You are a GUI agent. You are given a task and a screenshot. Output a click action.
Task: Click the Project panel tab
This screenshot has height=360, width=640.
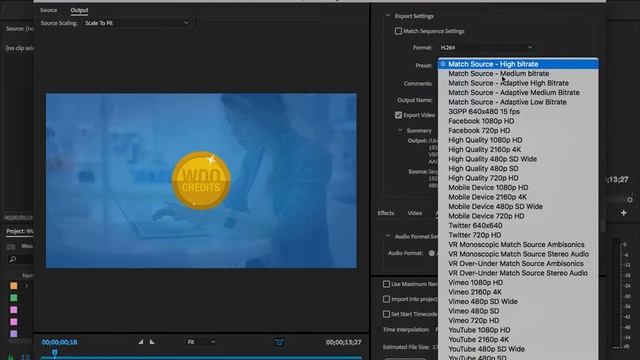(x=20, y=231)
